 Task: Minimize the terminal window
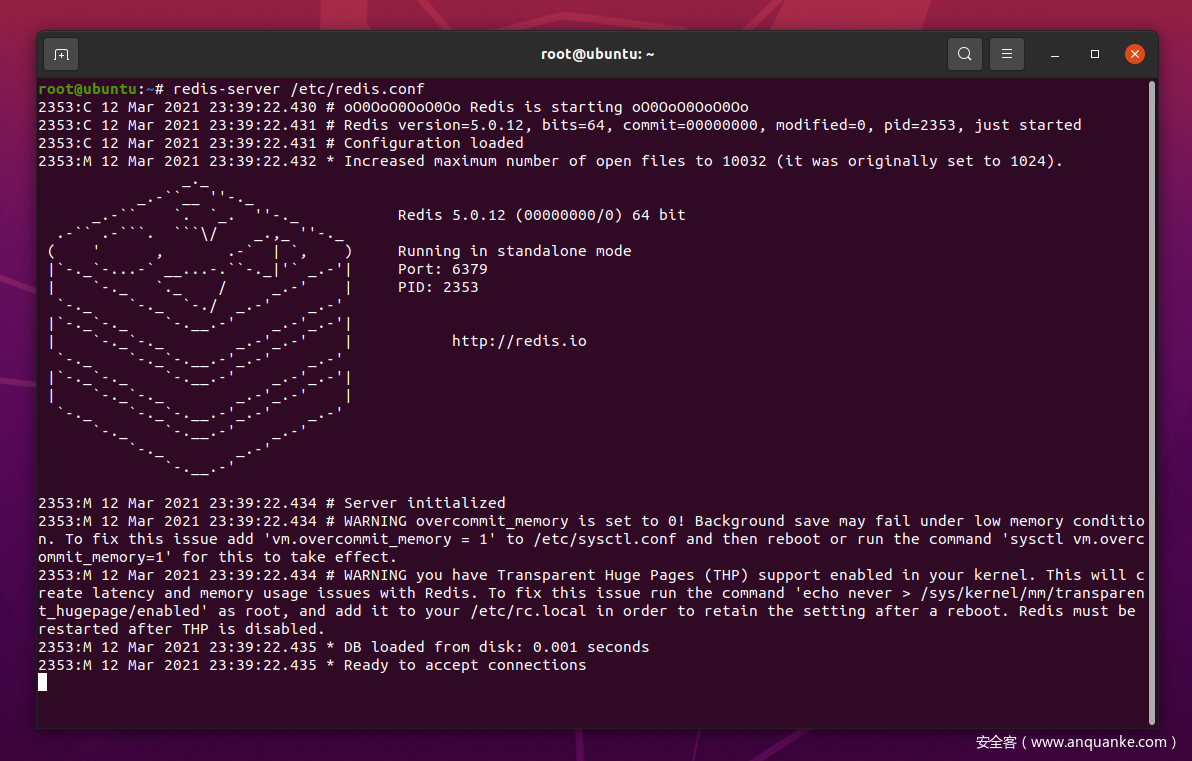(1054, 54)
